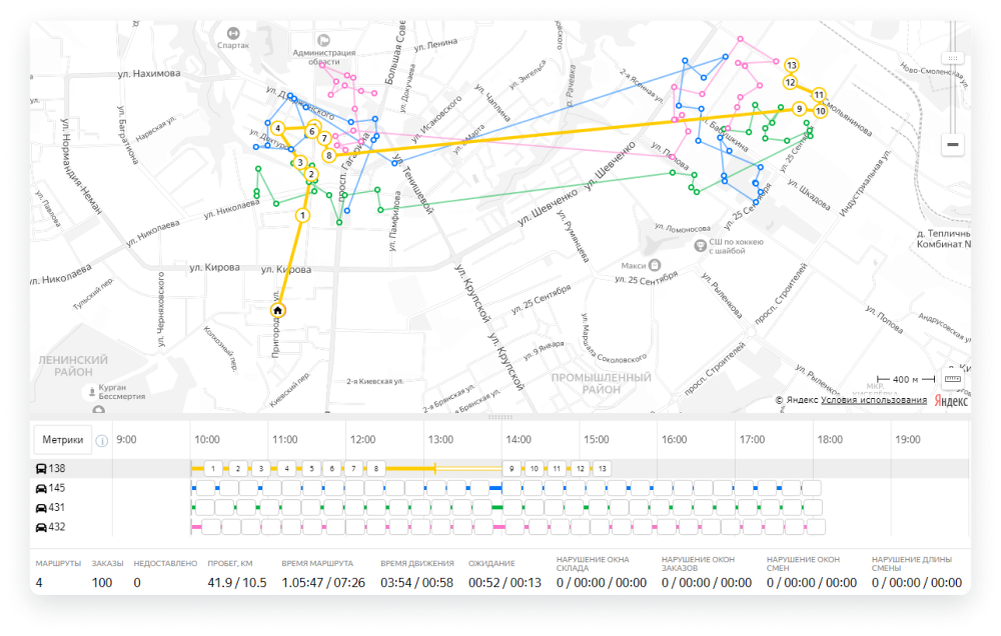Select map stop marker 11
Screen dimensions: 1001x636
818,95
